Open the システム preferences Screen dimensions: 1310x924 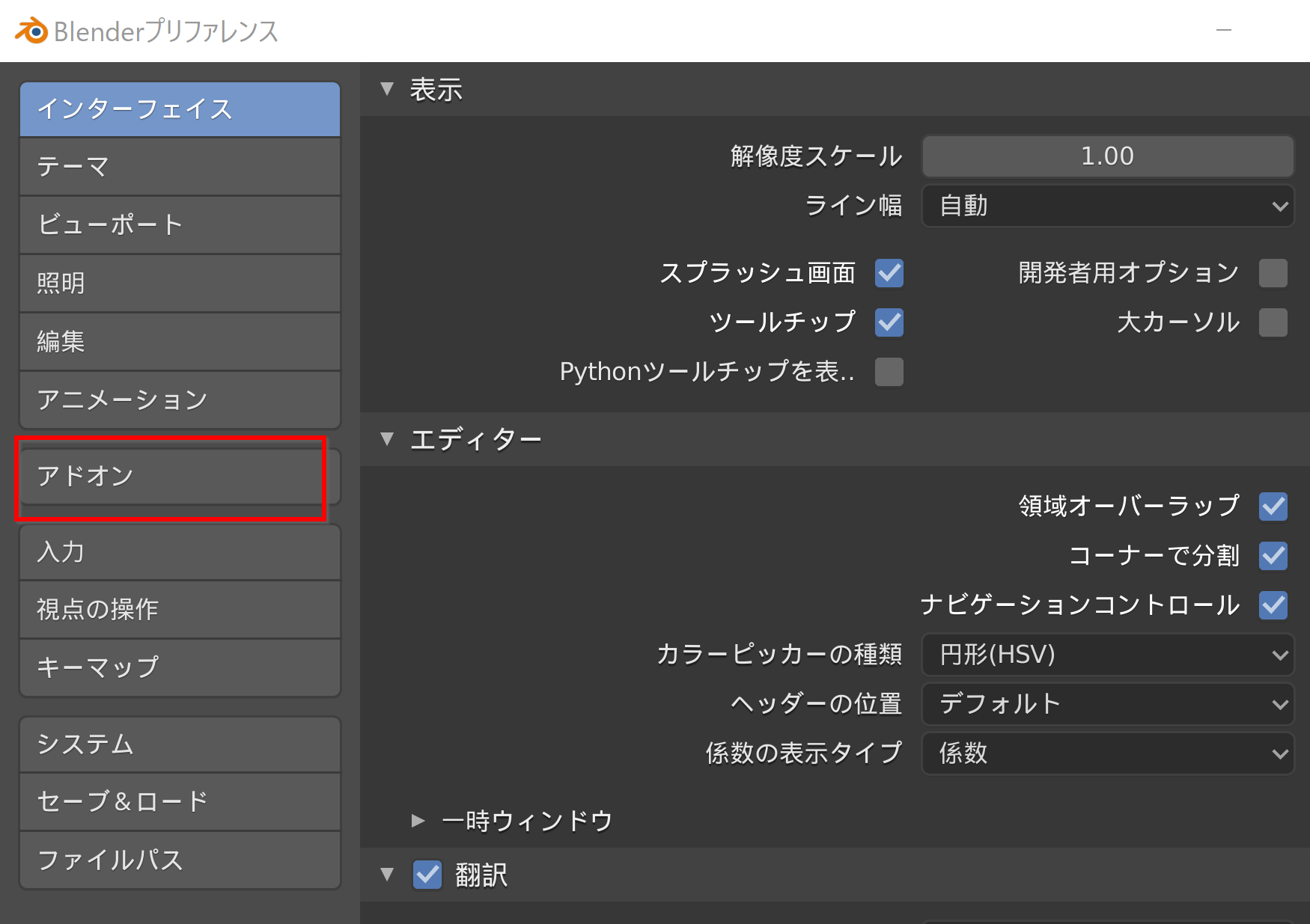point(180,744)
